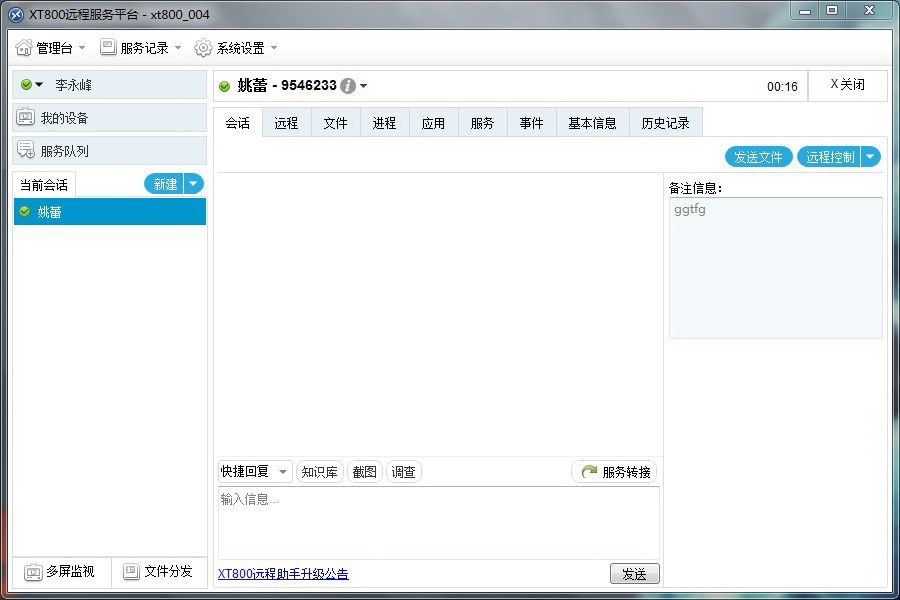
Task: Select 姚蕾 in the session list
Action: [110, 211]
